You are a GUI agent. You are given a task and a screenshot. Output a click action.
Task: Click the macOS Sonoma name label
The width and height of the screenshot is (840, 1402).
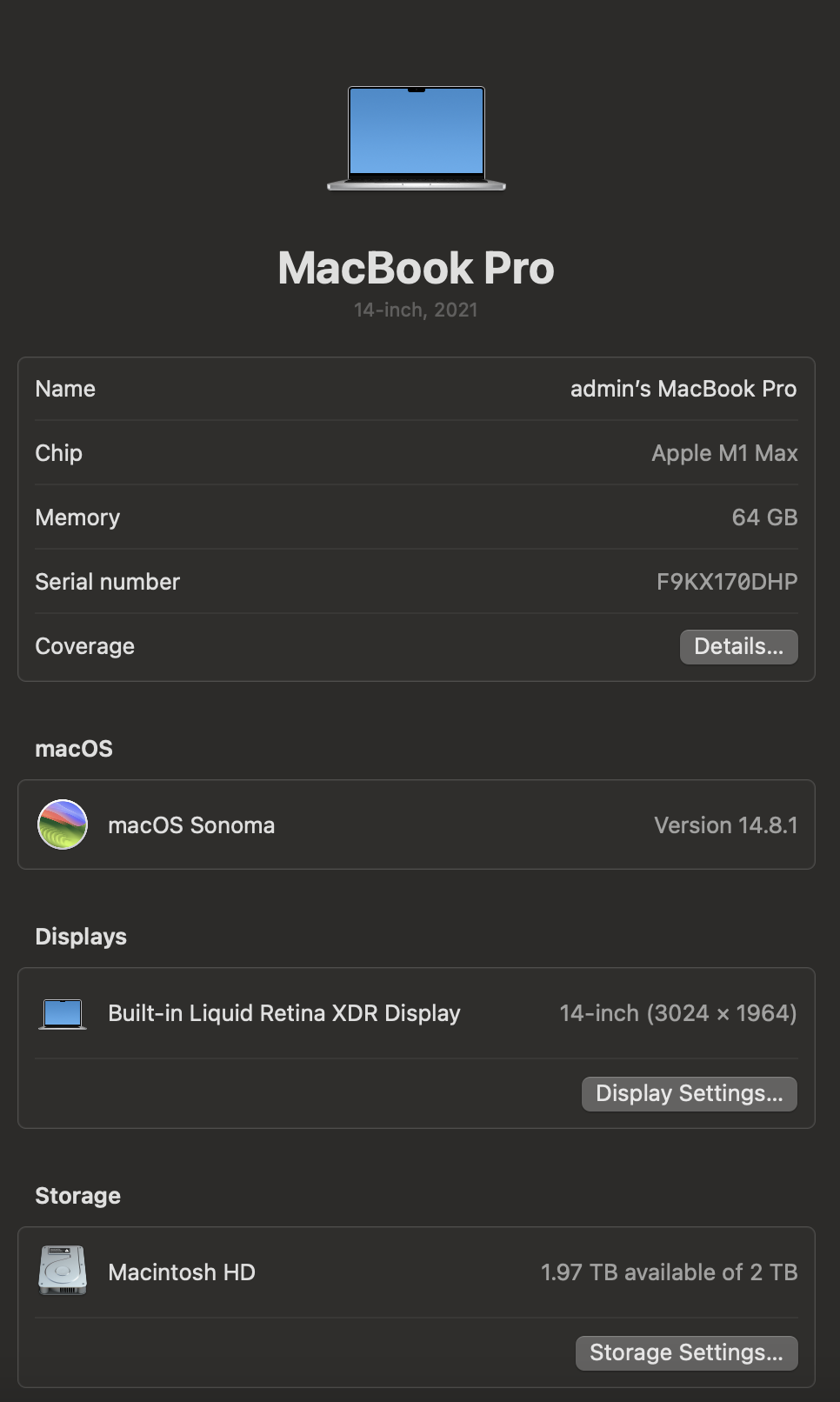[191, 825]
